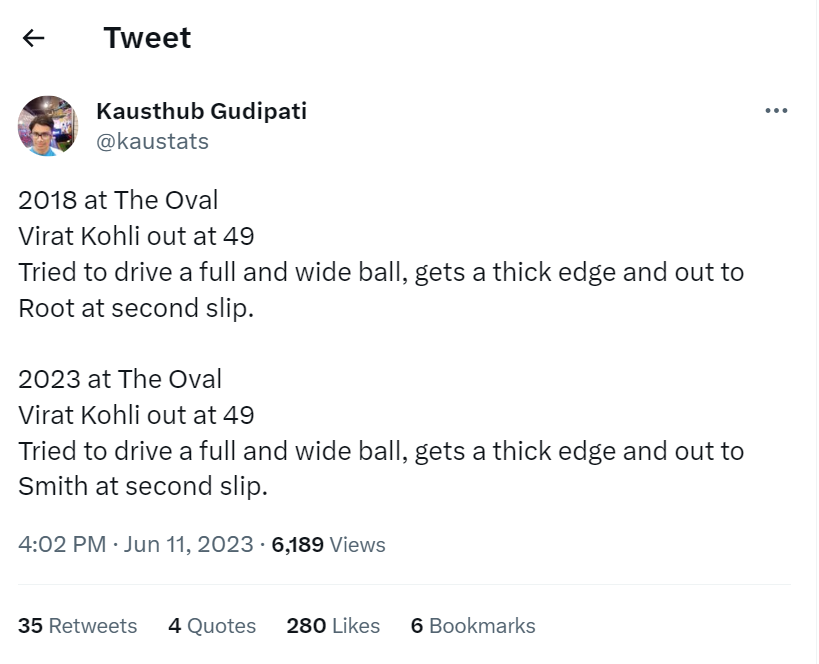819x664 pixels.
Task: Show the 35 Retweets list
Action: pos(77,625)
